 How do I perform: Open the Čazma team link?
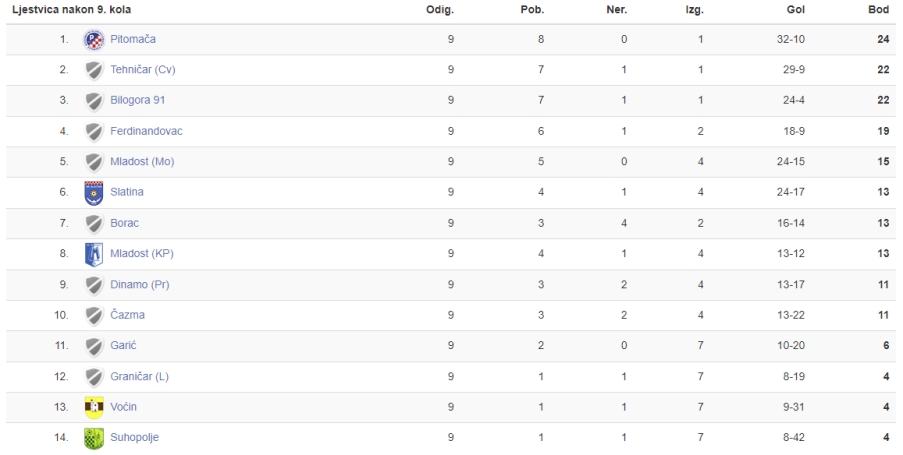[127, 315]
